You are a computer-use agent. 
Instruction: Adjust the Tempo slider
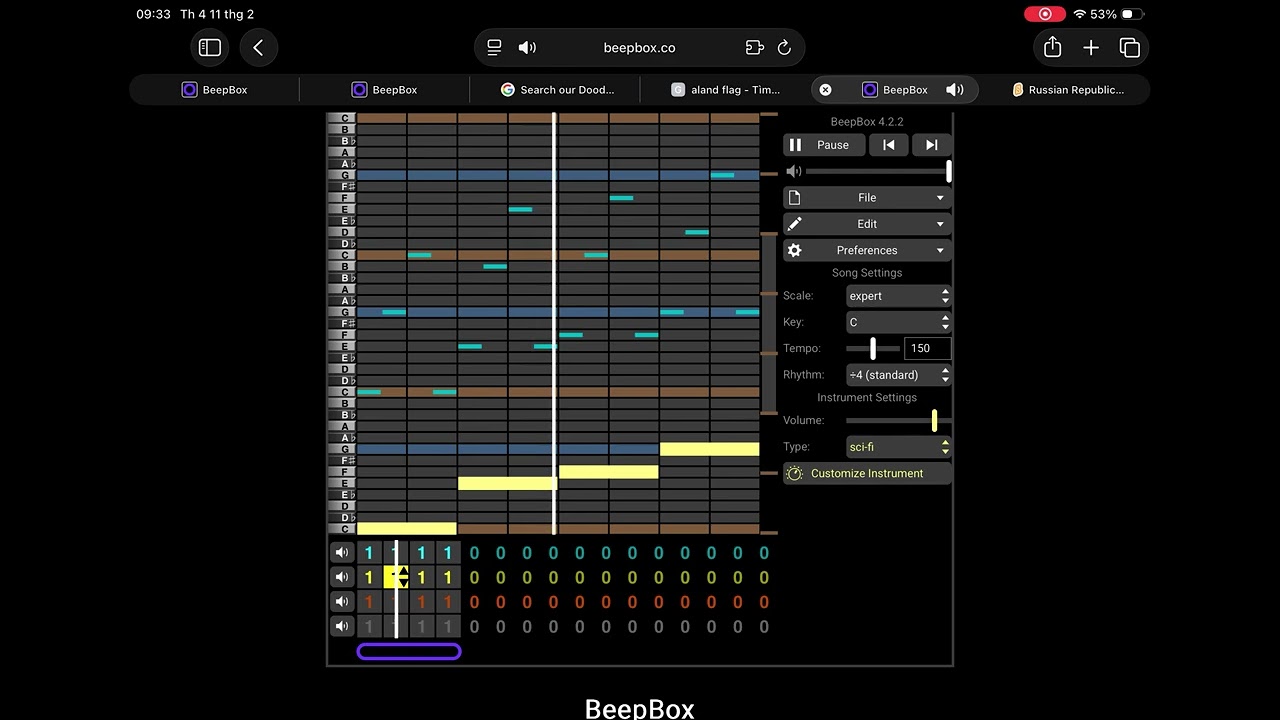coord(872,348)
